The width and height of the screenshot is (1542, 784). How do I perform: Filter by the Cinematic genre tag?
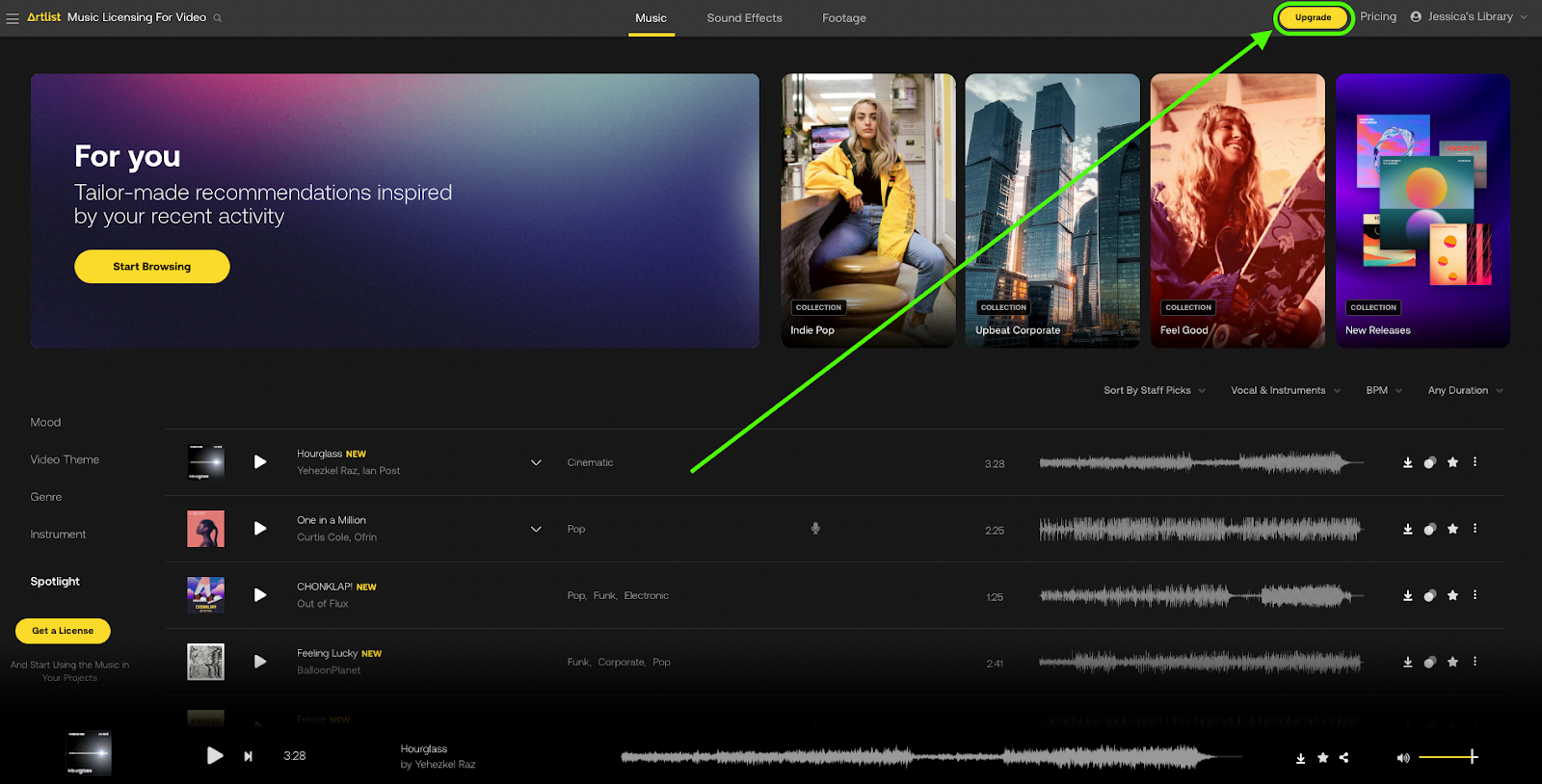point(590,462)
